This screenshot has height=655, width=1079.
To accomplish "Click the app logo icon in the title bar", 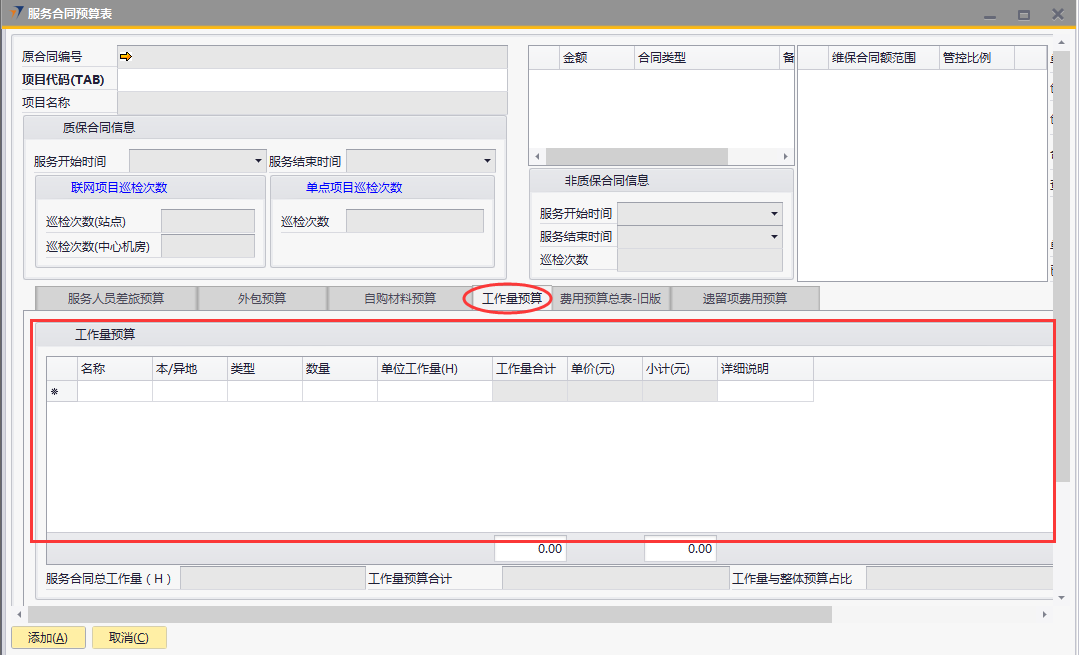I will (15, 13).
